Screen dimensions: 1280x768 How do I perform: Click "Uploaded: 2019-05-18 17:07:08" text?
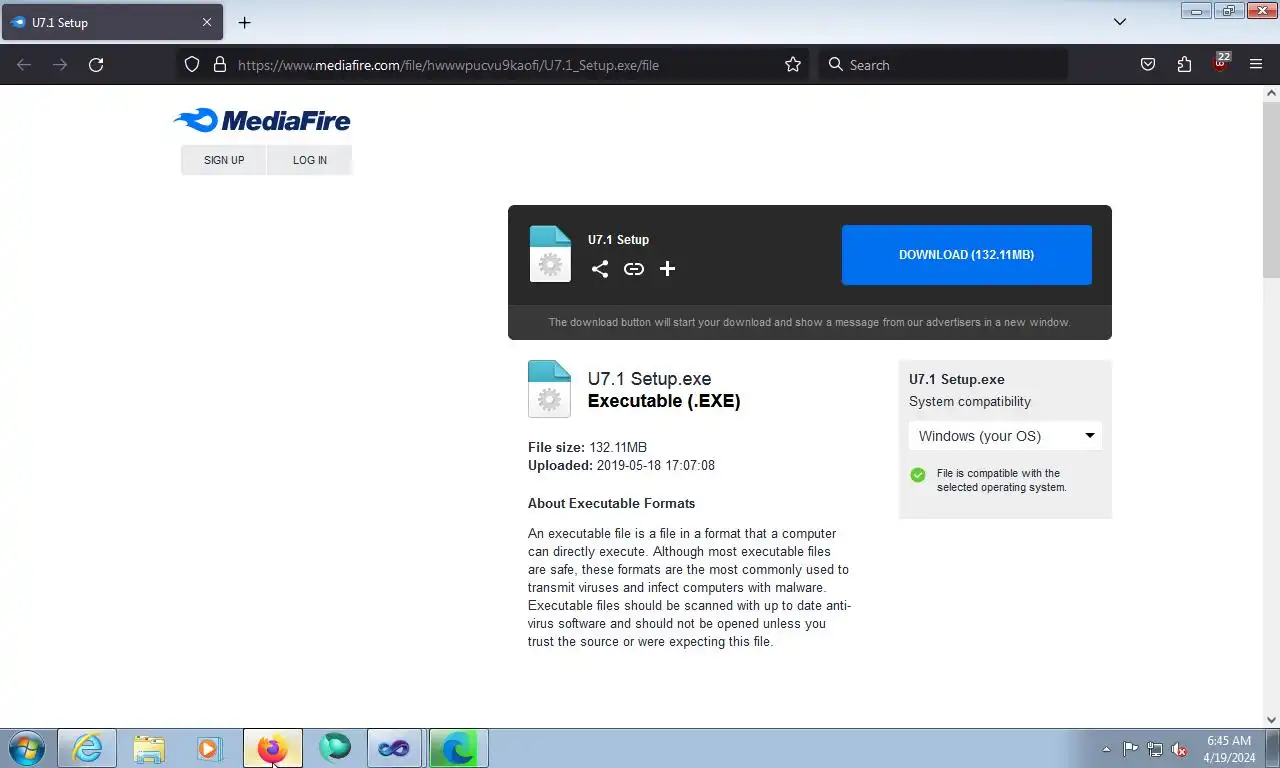[x=621, y=465]
